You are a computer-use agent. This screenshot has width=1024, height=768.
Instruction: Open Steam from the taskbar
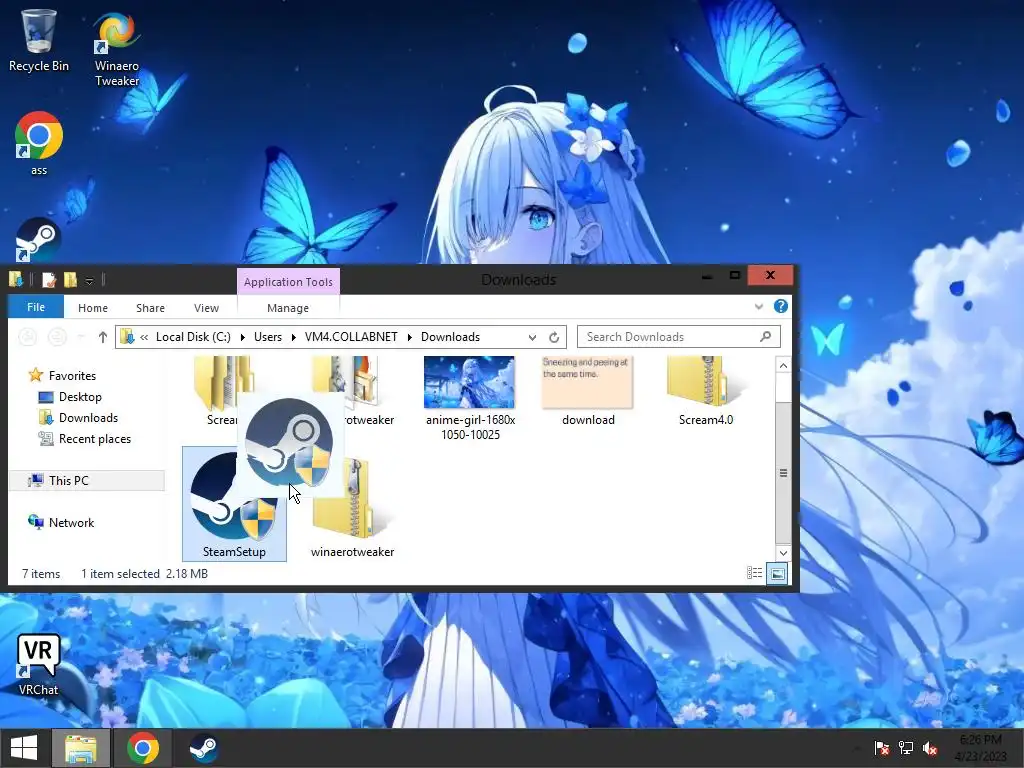(x=203, y=748)
